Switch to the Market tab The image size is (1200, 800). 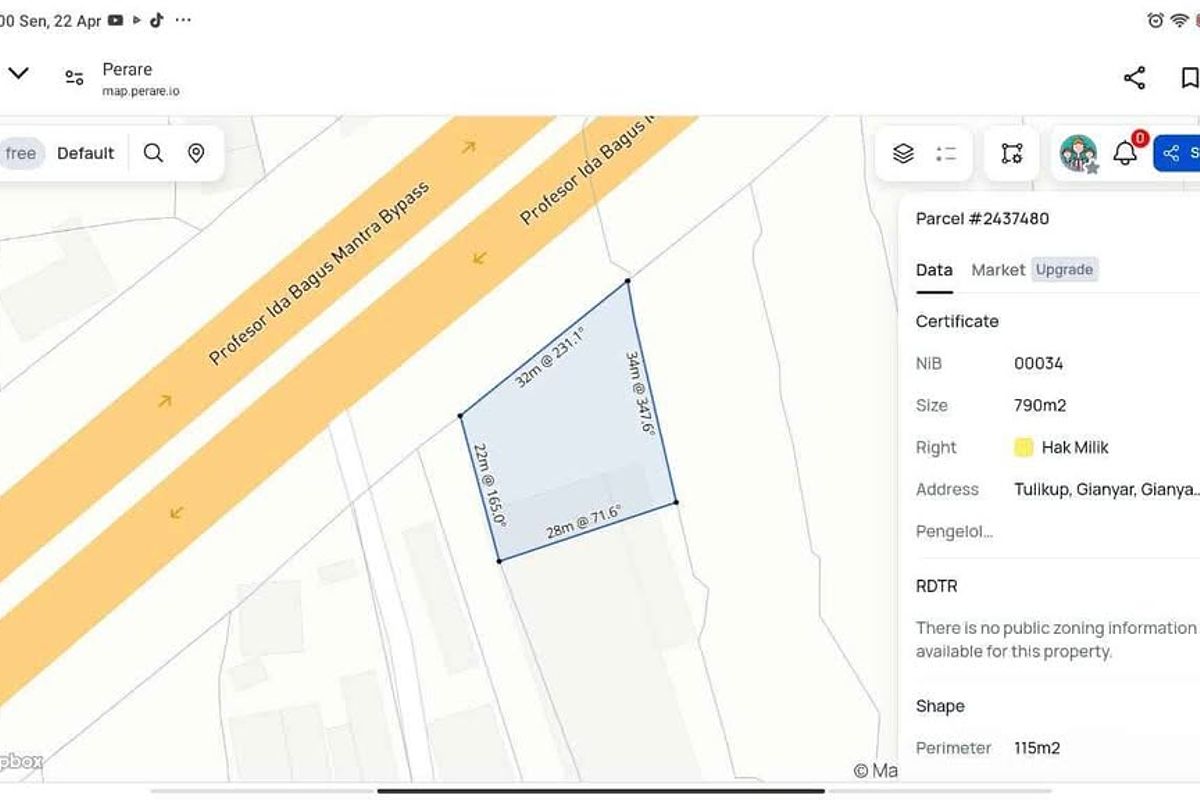998,270
